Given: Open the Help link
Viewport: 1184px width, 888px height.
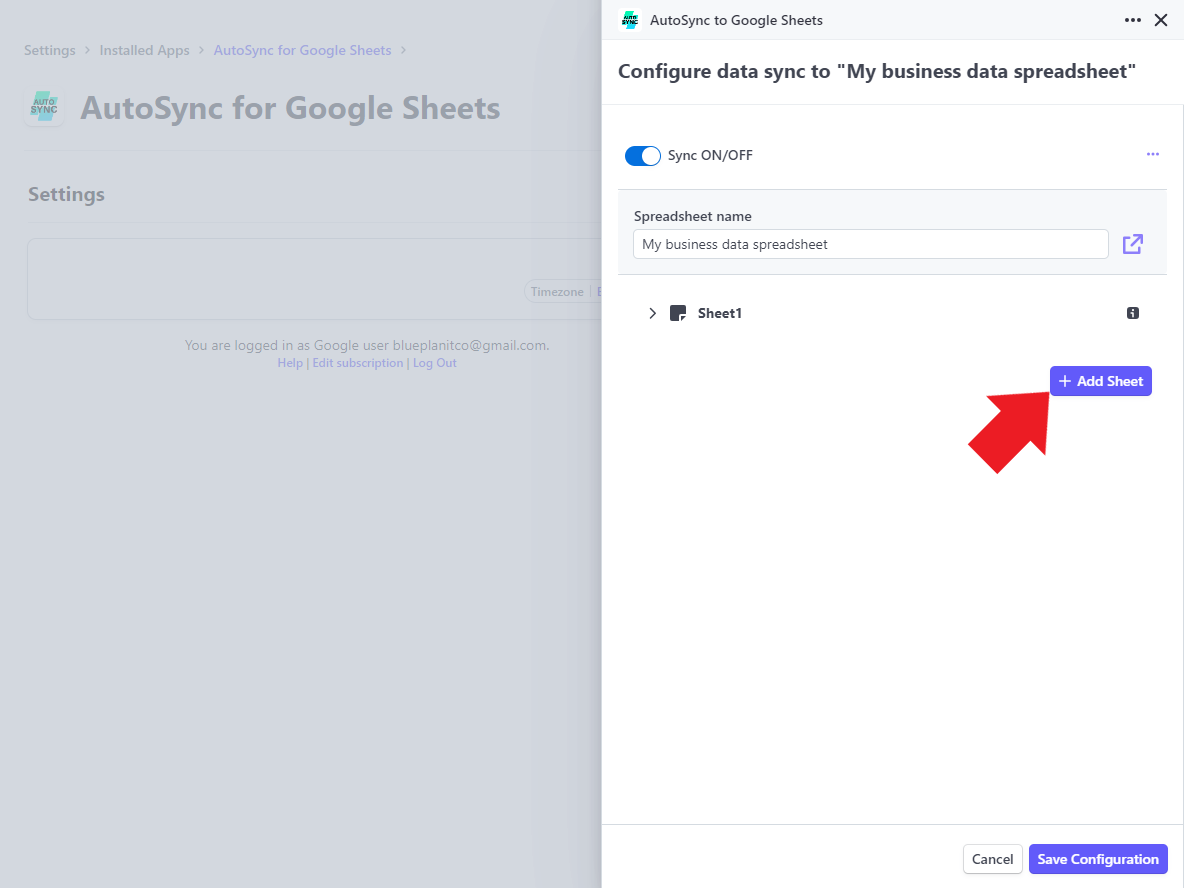Looking at the screenshot, I should pos(290,363).
